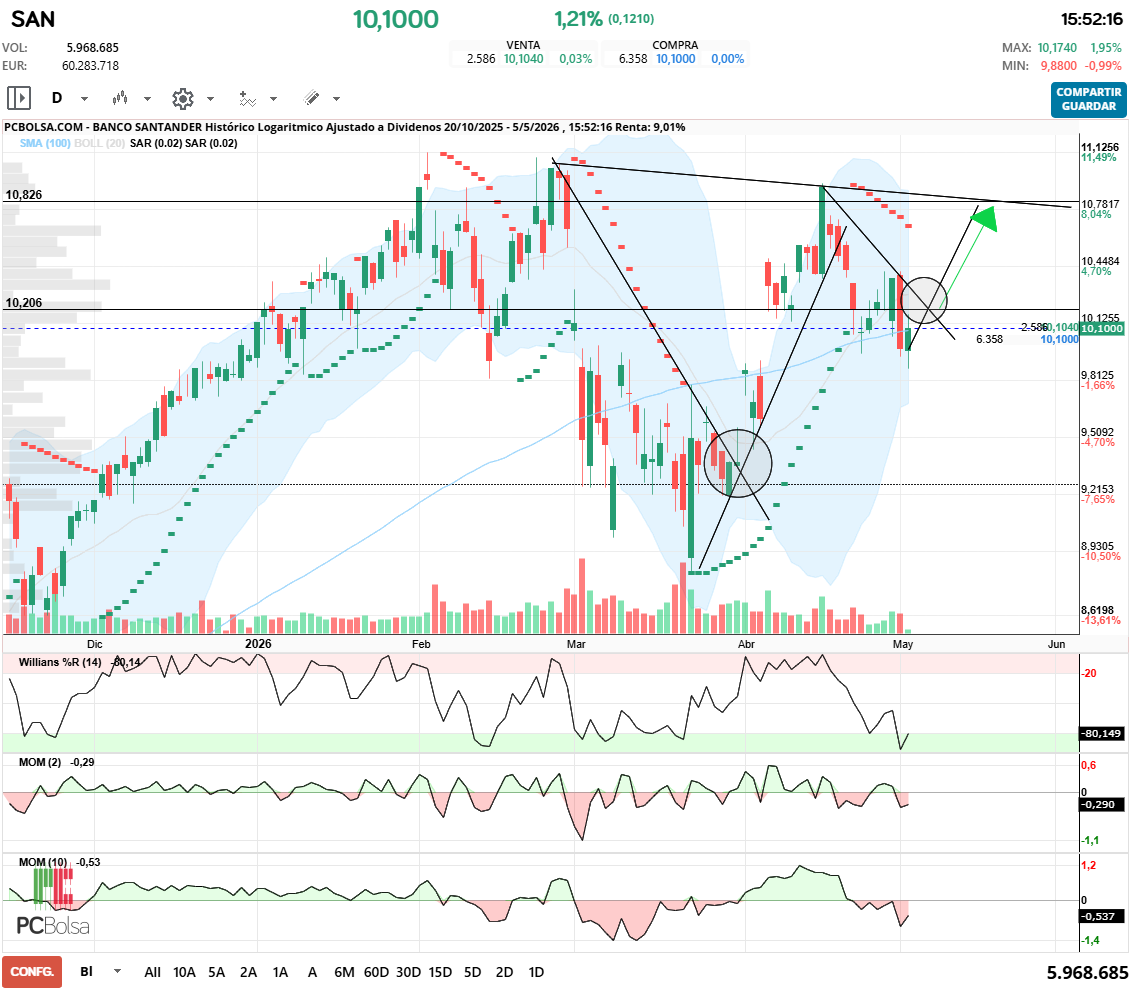Select the BI option

[87, 971]
